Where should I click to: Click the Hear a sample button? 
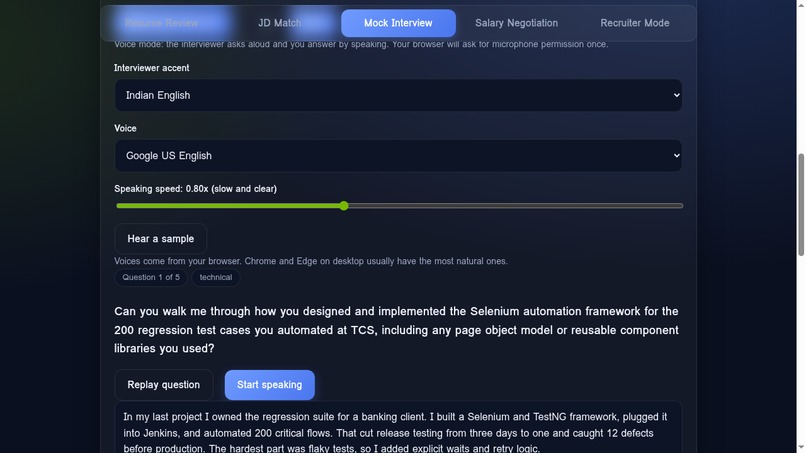tap(160, 239)
